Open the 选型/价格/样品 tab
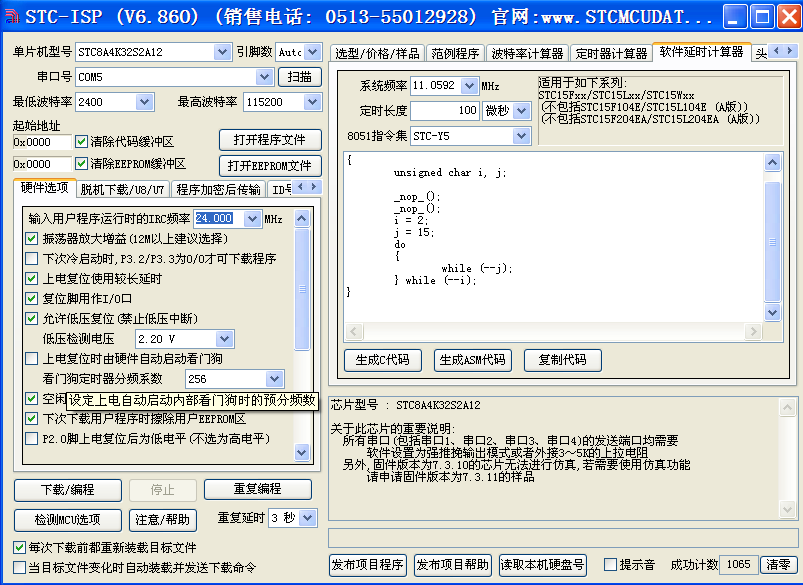803x585 pixels. point(377,53)
